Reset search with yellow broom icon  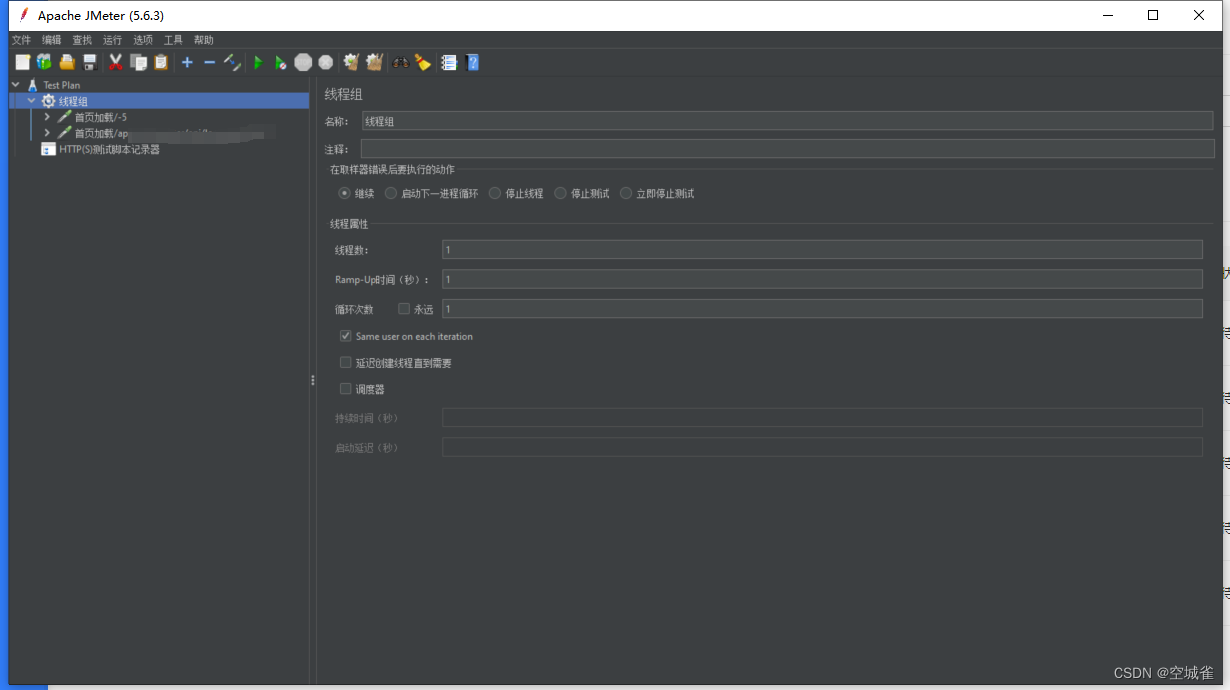tap(422, 62)
